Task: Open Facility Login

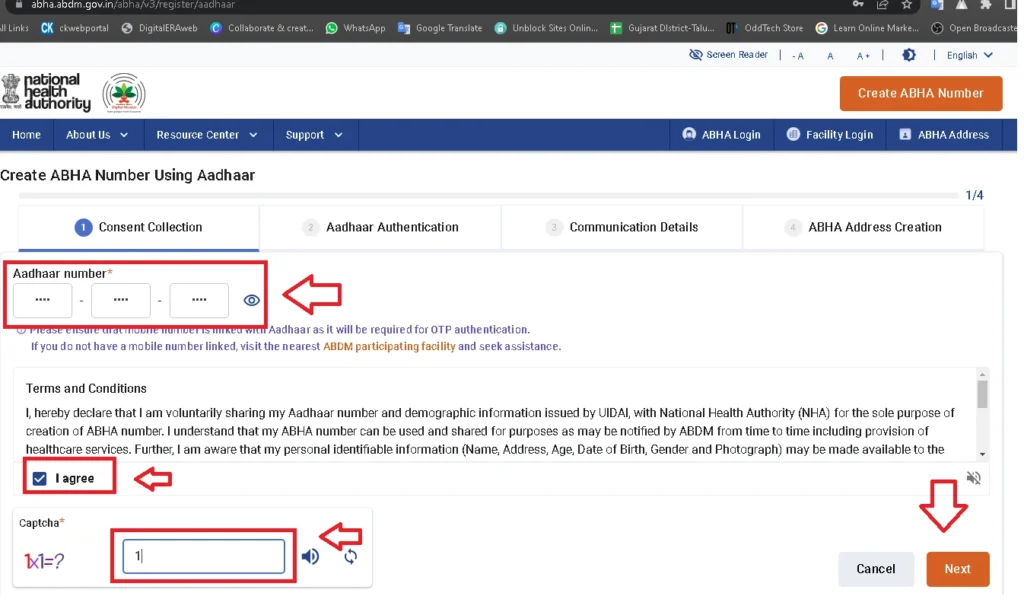Action: coord(830,135)
